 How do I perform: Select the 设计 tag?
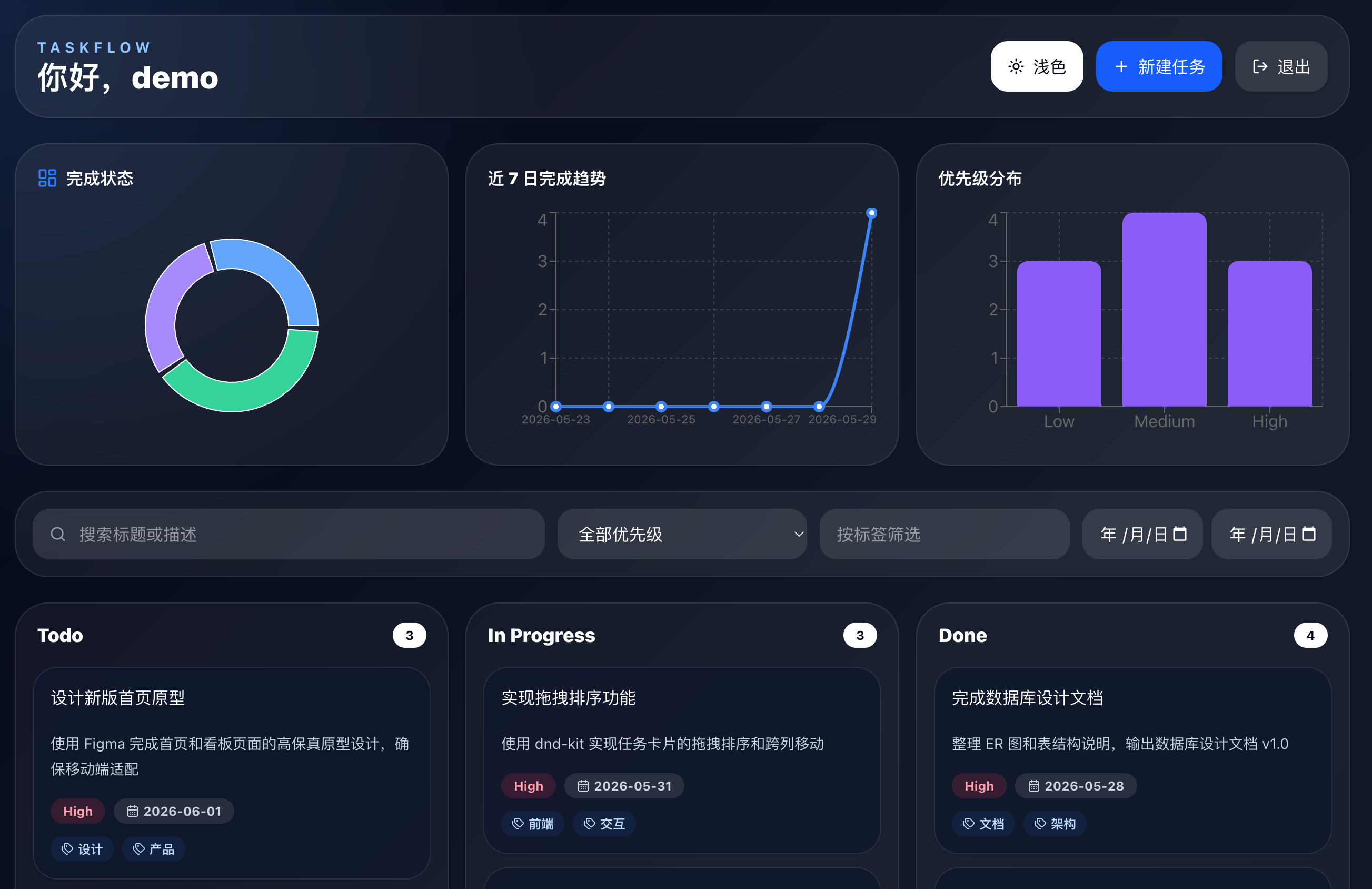click(x=82, y=848)
